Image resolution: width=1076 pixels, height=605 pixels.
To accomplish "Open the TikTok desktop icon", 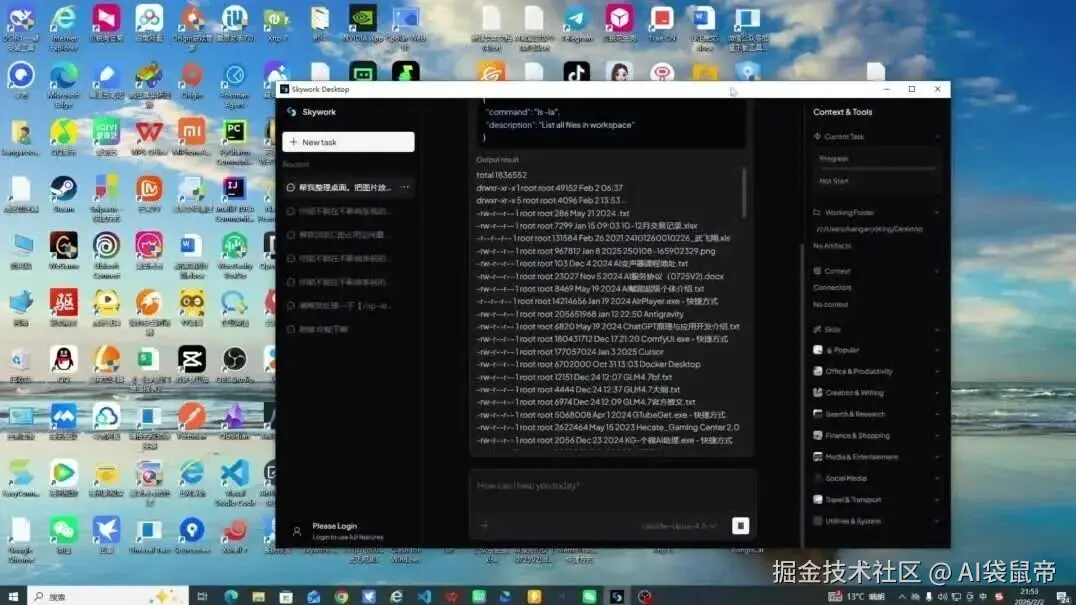I will (576, 71).
